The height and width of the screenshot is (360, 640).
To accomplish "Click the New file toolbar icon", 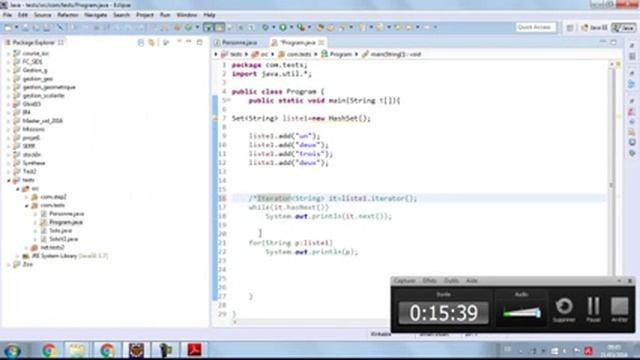I will tap(8, 27).
